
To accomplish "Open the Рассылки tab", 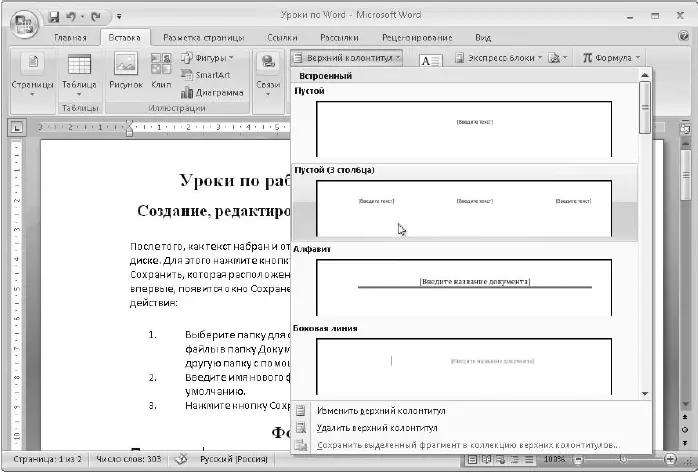I will 339,38.
